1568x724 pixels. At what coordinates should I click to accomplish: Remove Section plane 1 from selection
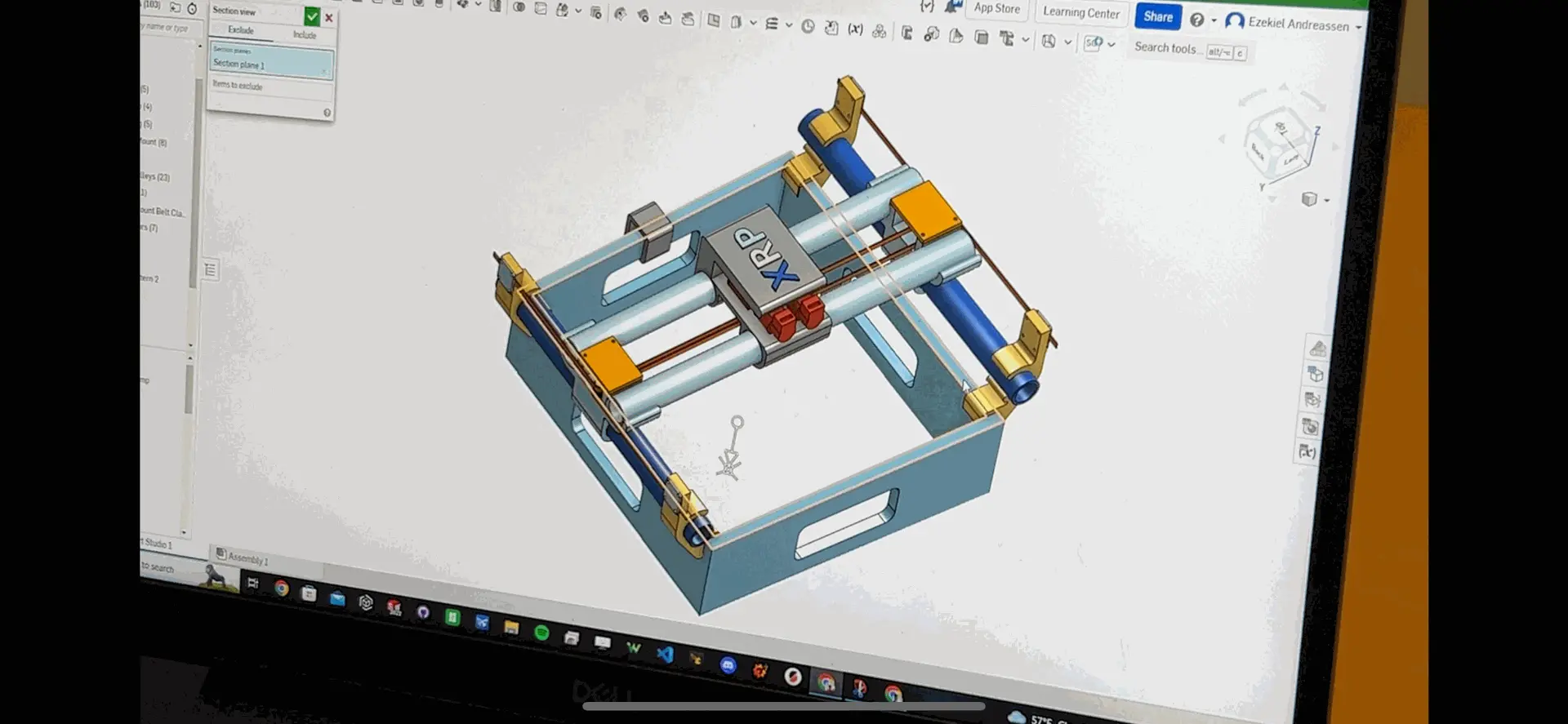(x=324, y=72)
